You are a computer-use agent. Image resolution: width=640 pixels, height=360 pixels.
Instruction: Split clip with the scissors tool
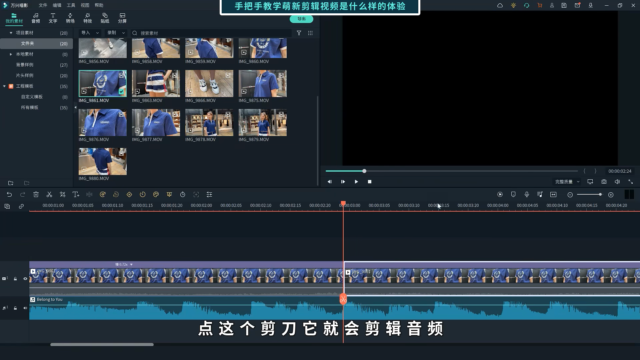49,195
